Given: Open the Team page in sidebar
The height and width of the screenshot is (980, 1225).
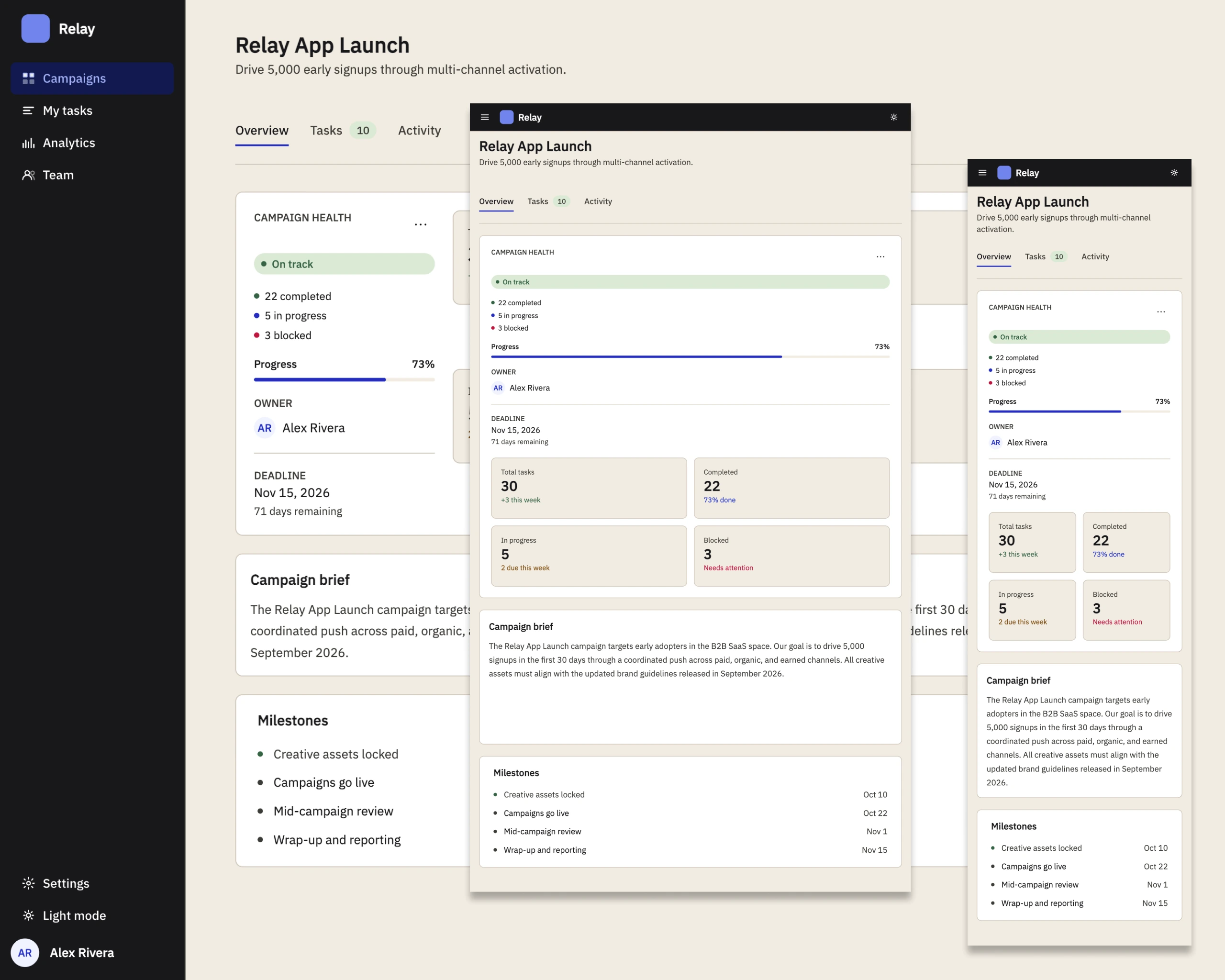Looking at the screenshot, I should click(x=92, y=175).
